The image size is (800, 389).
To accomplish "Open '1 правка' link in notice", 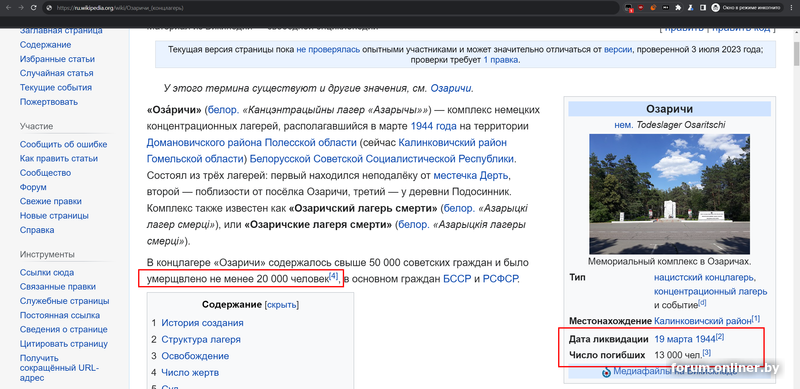I will 501,60.
